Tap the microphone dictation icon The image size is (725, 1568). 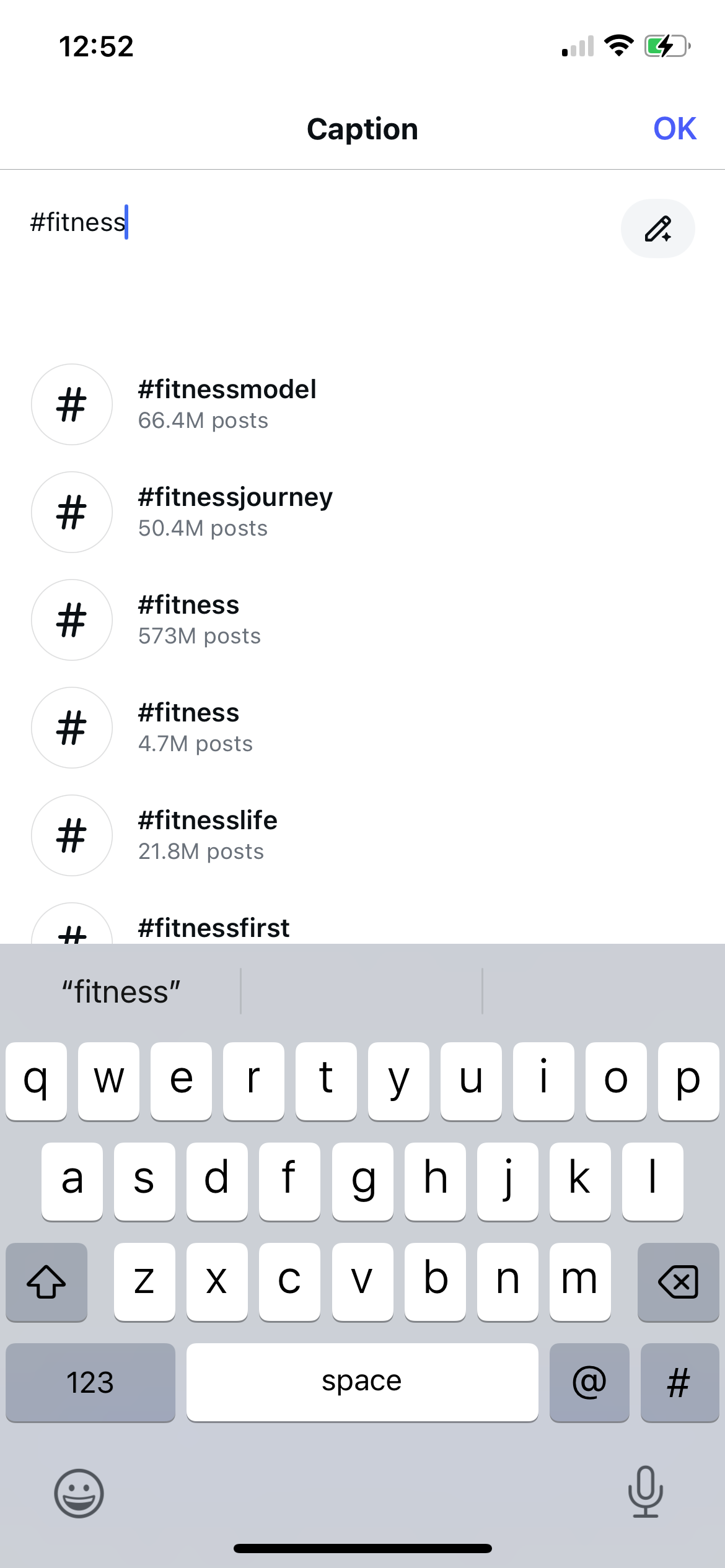[645, 1492]
